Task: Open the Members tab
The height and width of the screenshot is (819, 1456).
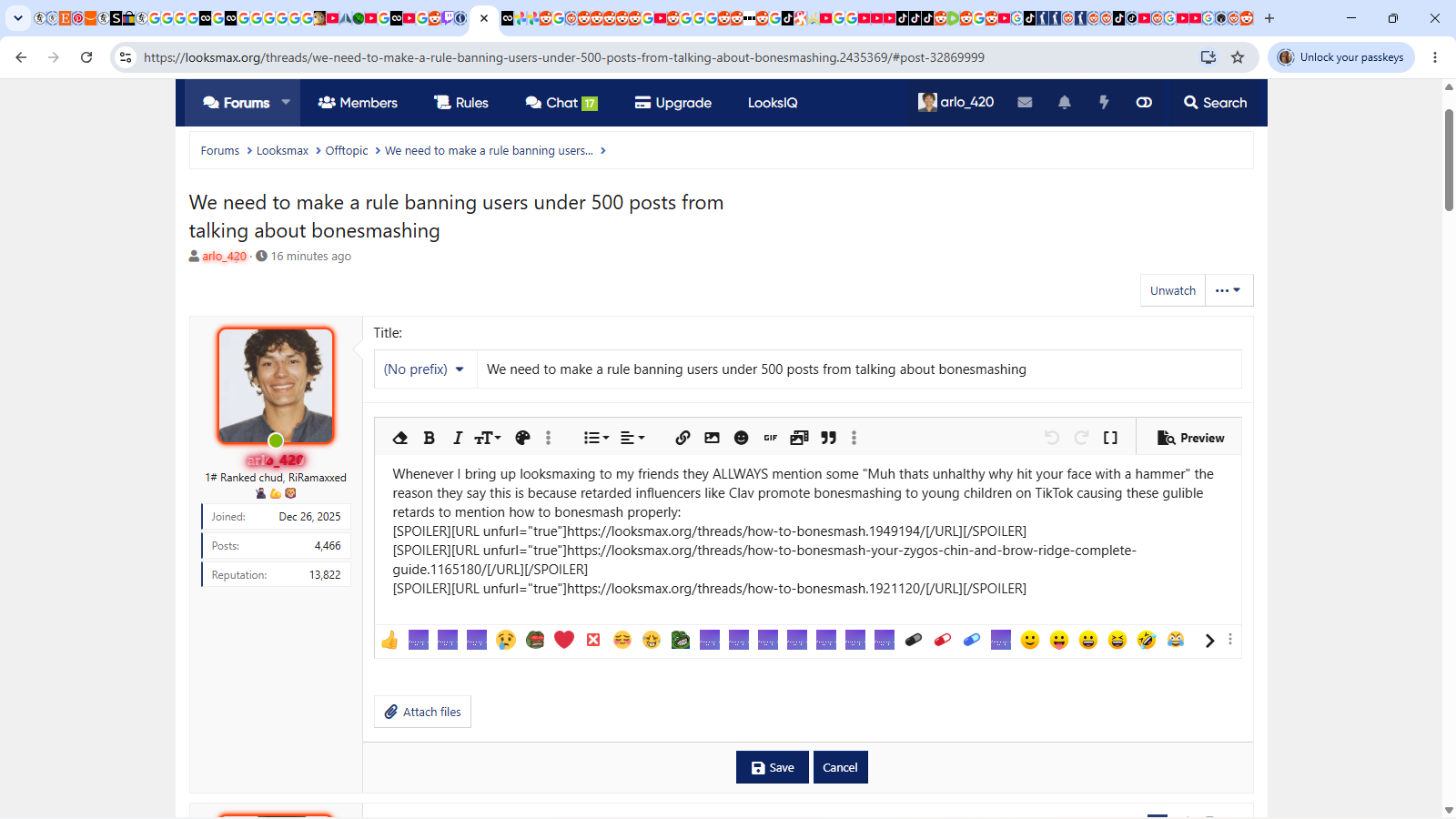Action: click(x=358, y=103)
